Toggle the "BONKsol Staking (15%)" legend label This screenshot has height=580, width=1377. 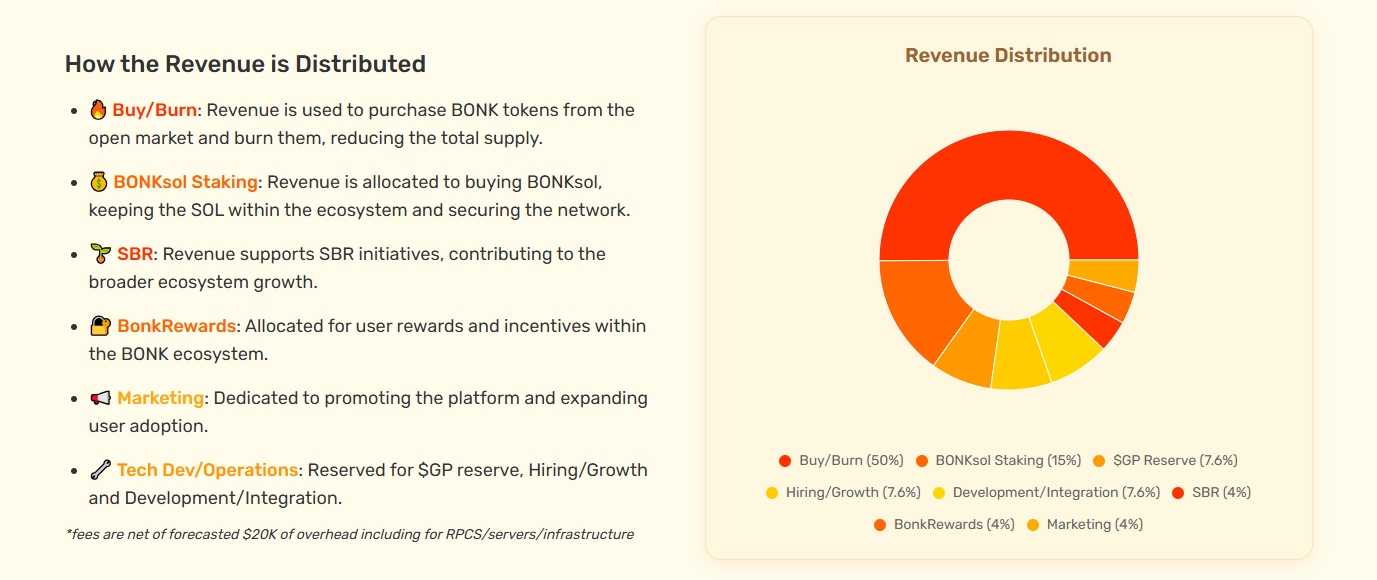tap(1008, 461)
